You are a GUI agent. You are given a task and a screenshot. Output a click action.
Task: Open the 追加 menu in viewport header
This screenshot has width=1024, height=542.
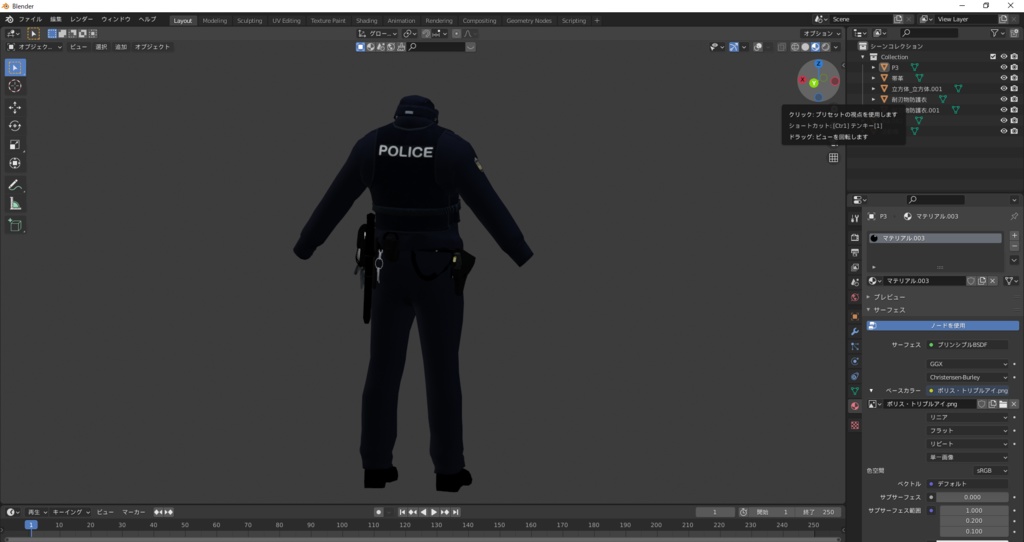[x=121, y=47]
